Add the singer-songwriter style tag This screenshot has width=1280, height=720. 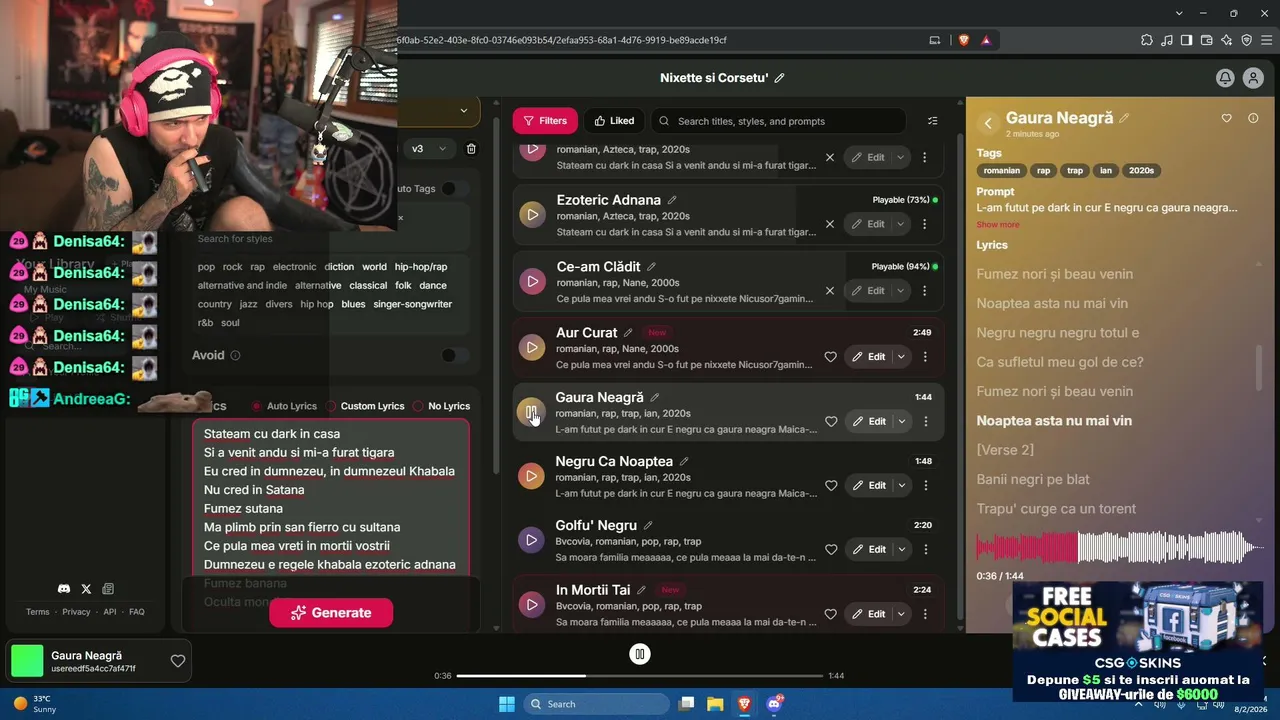[413, 304]
